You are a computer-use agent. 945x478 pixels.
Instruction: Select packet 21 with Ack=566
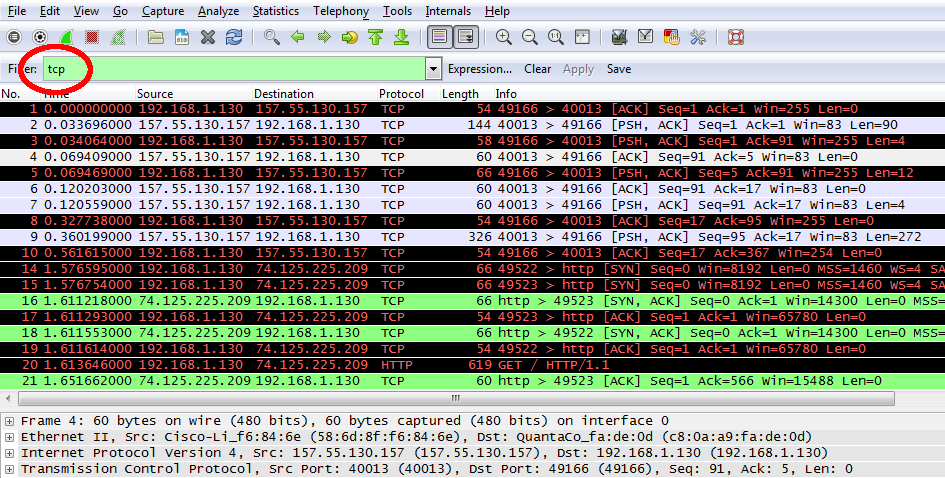(x=472, y=381)
